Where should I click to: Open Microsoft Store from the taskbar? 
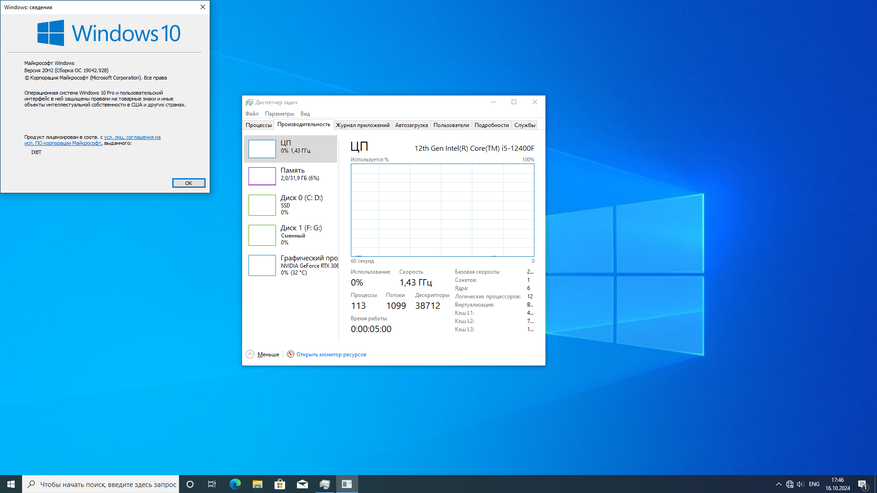(280, 484)
